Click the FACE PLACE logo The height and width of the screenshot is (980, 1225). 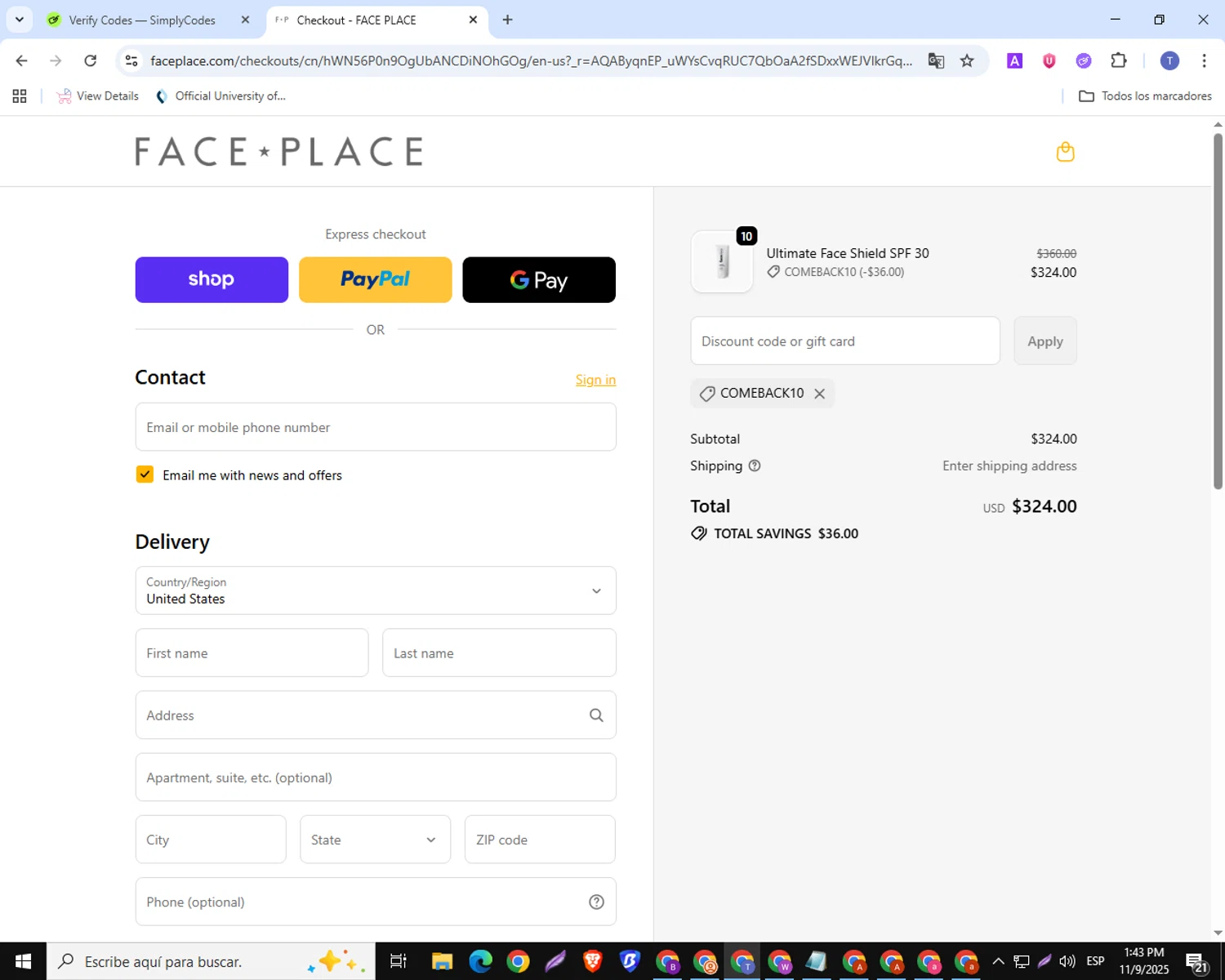click(279, 152)
